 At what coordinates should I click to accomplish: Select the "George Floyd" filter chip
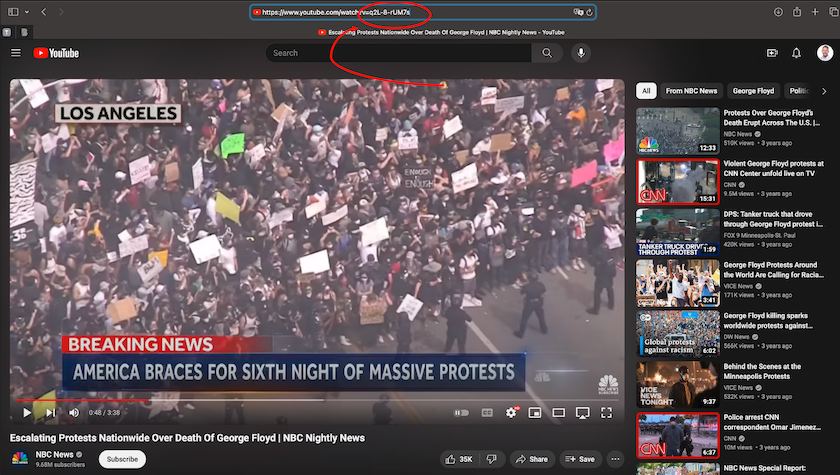(x=753, y=91)
